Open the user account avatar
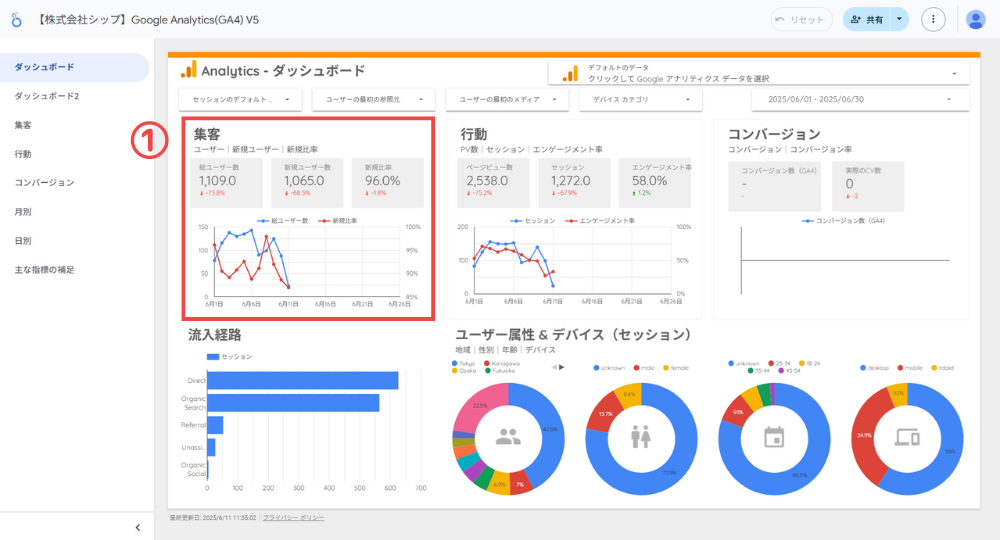This screenshot has width=1000, height=540. tap(975, 20)
